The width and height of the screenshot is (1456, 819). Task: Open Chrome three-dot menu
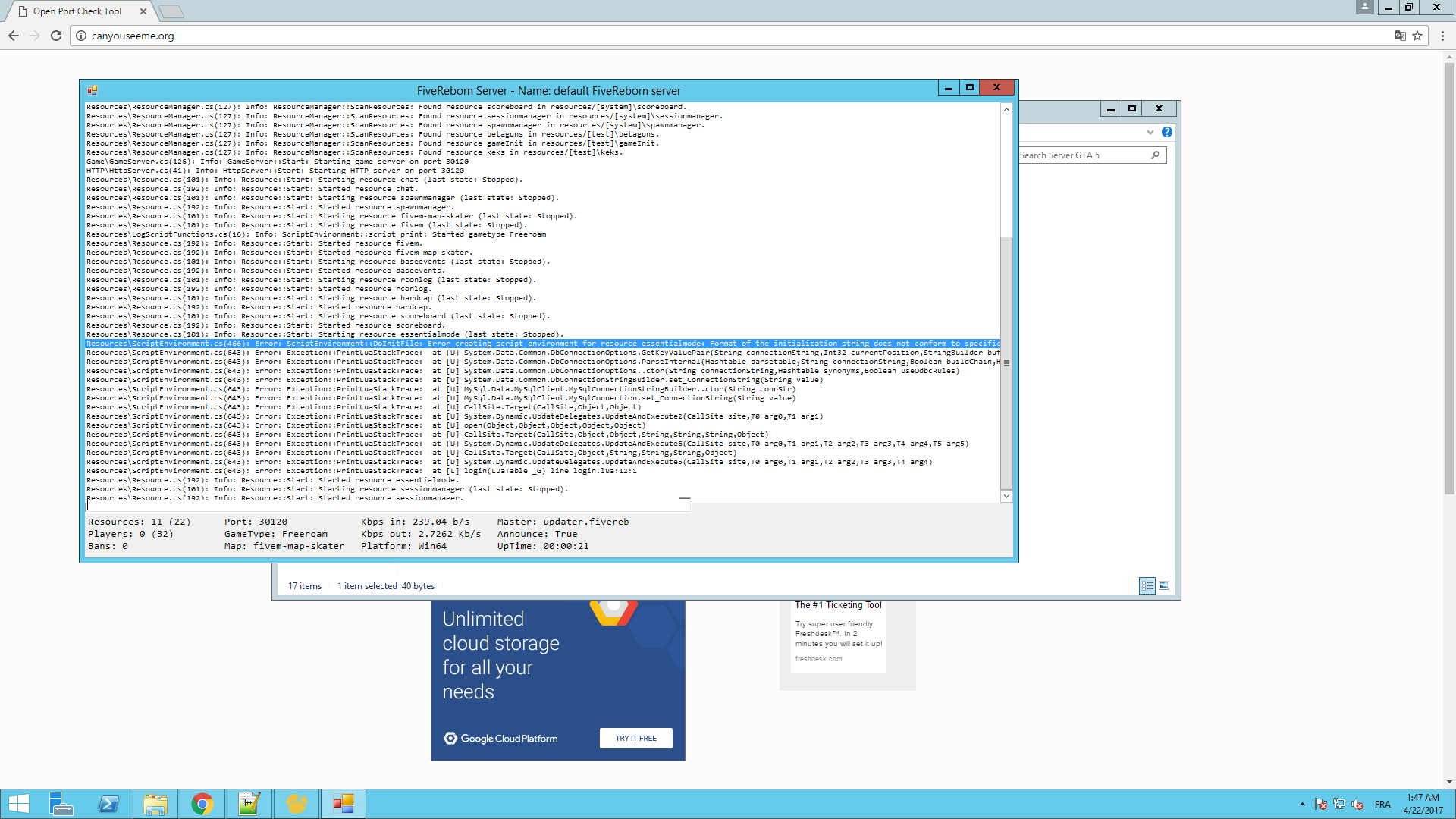[x=1442, y=36]
